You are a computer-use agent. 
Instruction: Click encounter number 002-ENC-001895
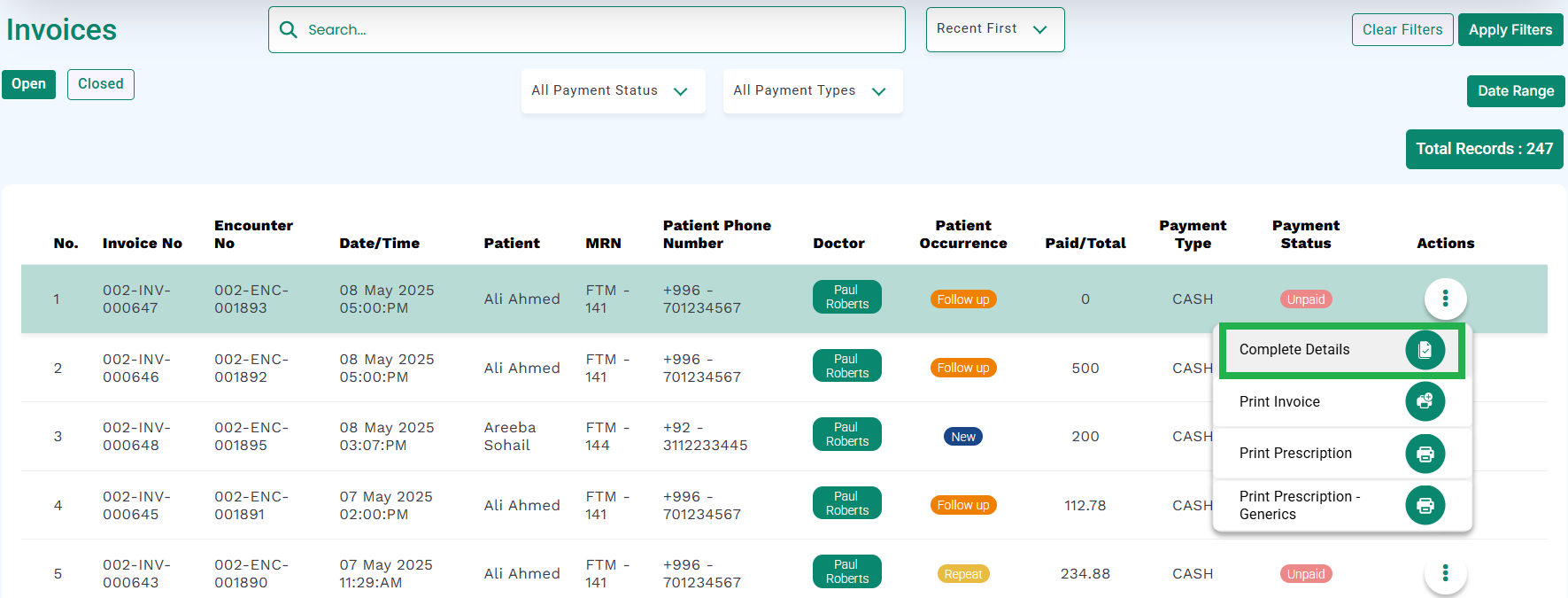pyautogui.click(x=251, y=437)
